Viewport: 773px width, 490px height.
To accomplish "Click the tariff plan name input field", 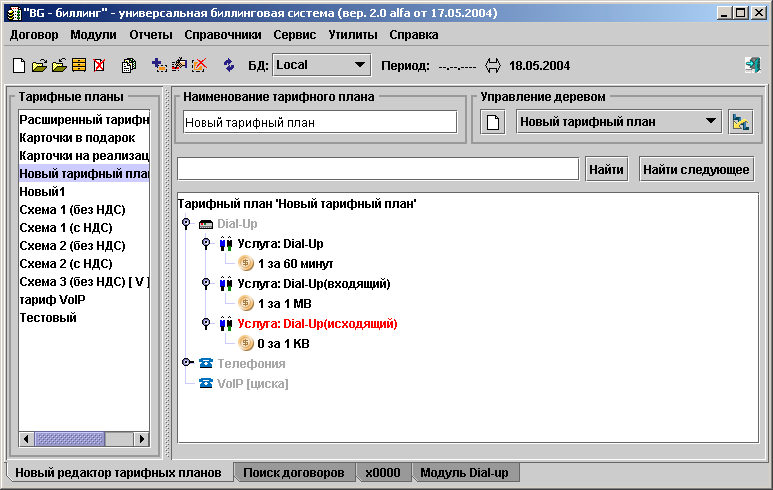I will (x=320, y=122).
